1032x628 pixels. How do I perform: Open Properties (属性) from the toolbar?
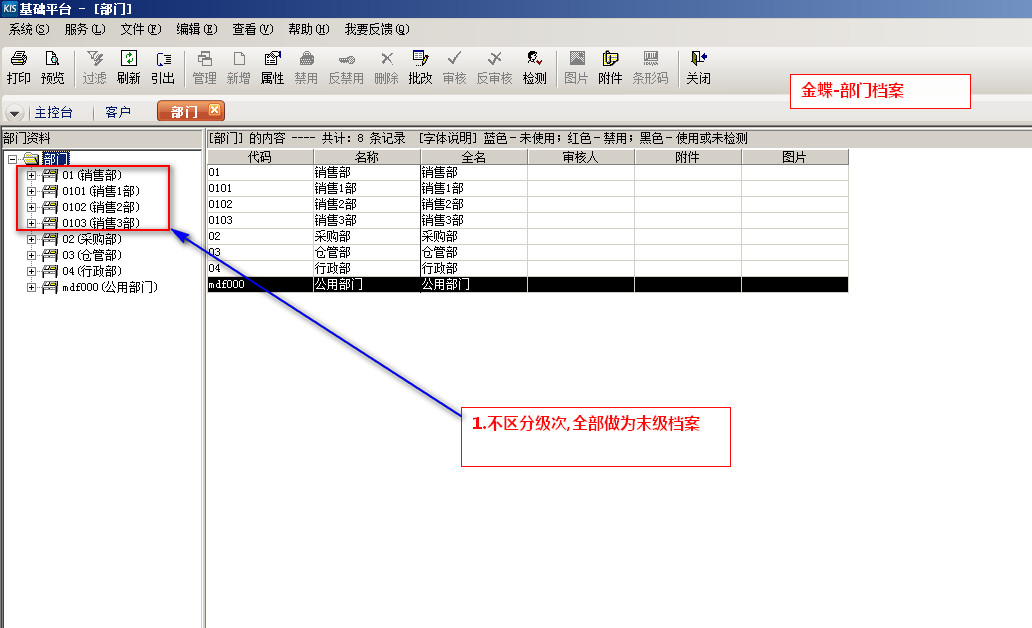pyautogui.click(x=272, y=67)
